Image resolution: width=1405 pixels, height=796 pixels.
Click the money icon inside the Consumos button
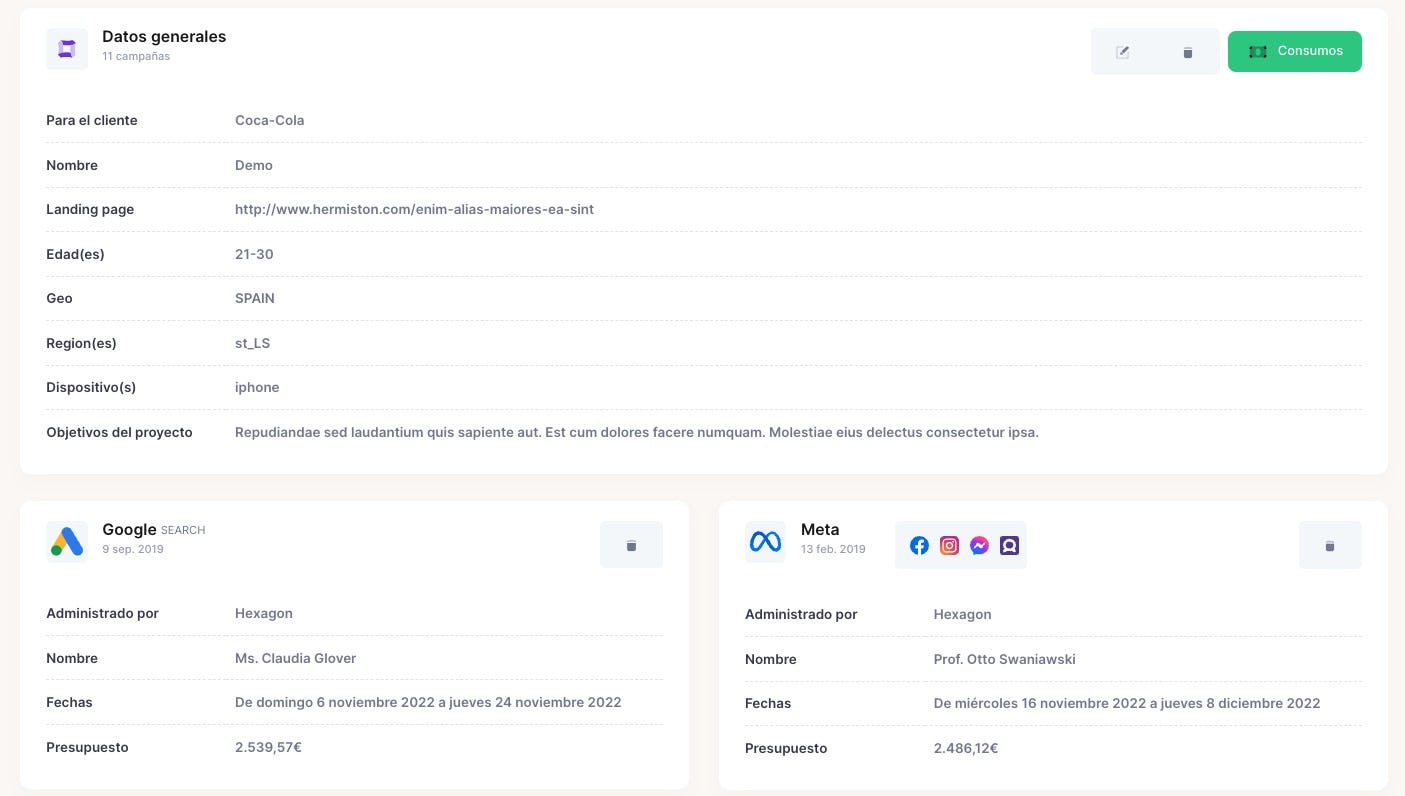1258,51
